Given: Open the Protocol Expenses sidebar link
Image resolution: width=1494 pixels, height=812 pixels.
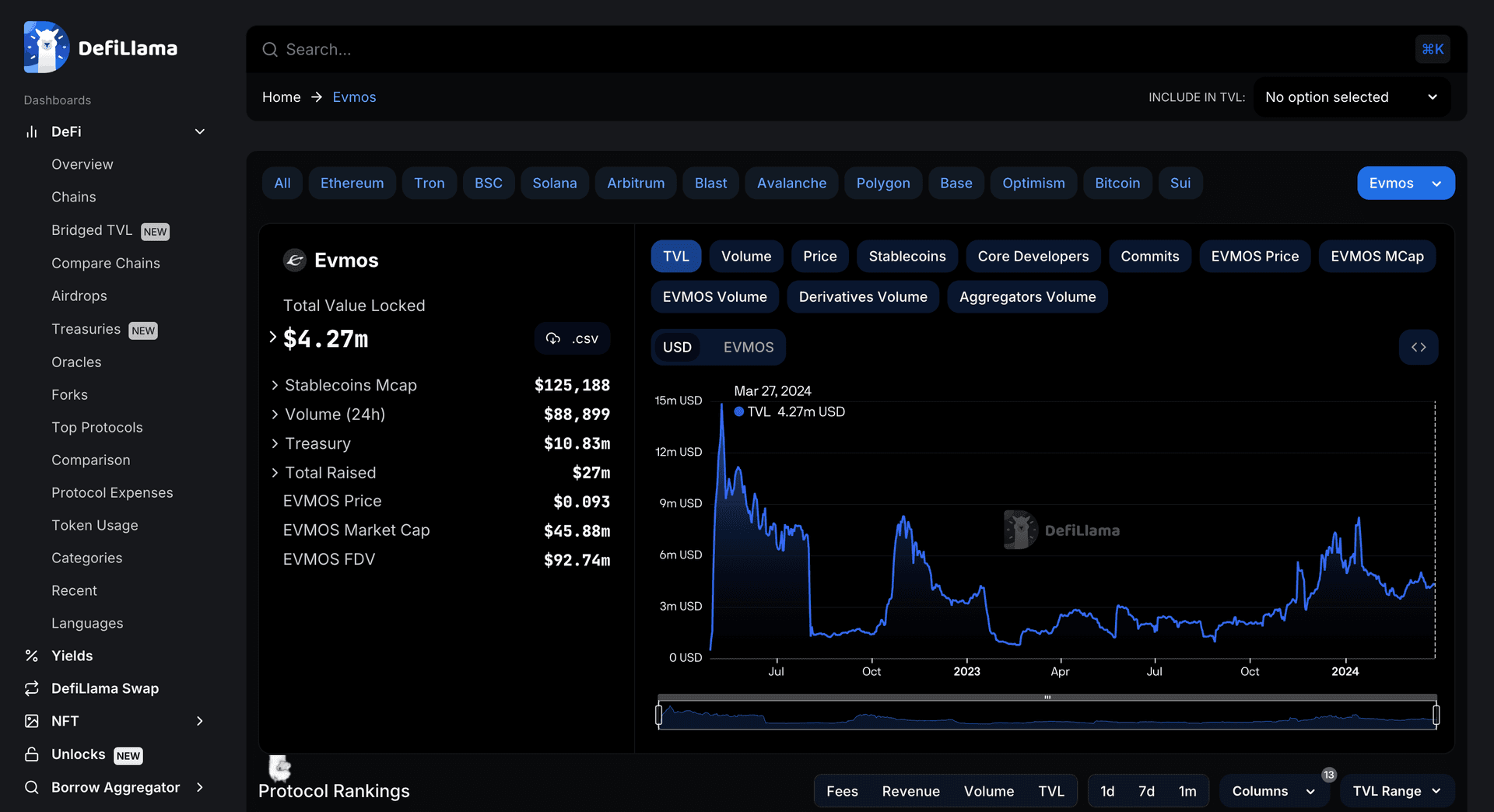Looking at the screenshot, I should click(x=112, y=492).
